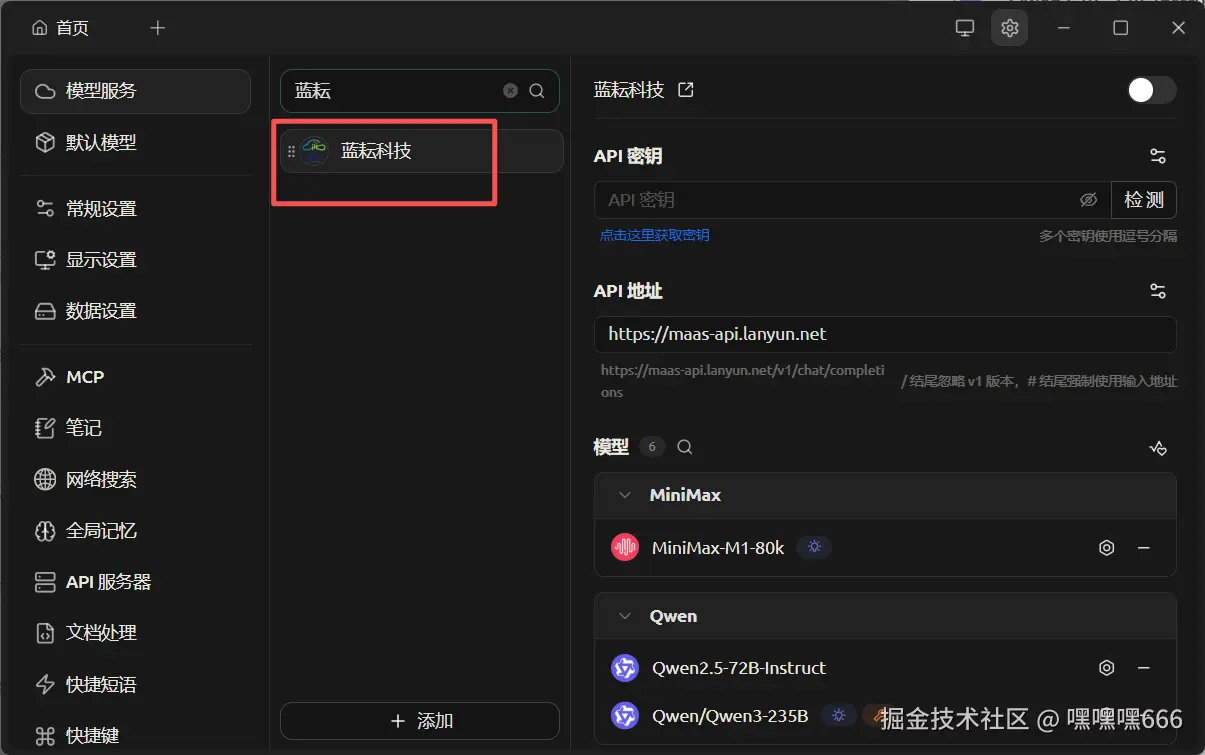Reveal the API key using the eye icon
The width and height of the screenshot is (1205, 755).
[x=1088, y=200]
